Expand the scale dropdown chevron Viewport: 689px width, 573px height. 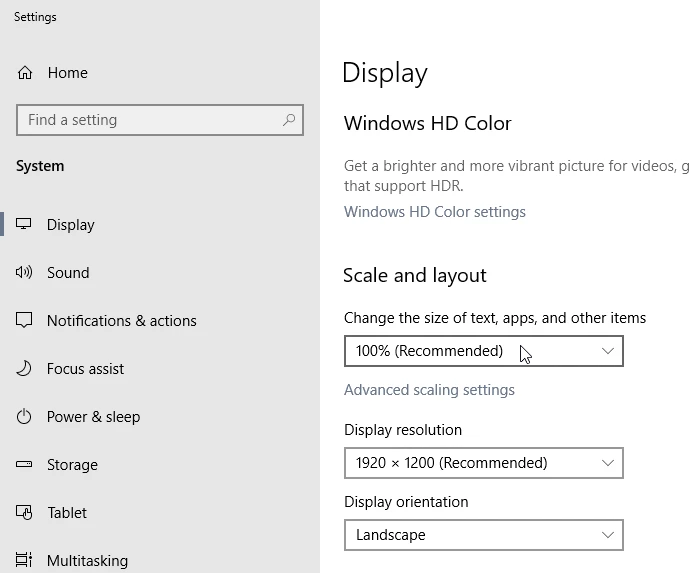click(608, 351)
